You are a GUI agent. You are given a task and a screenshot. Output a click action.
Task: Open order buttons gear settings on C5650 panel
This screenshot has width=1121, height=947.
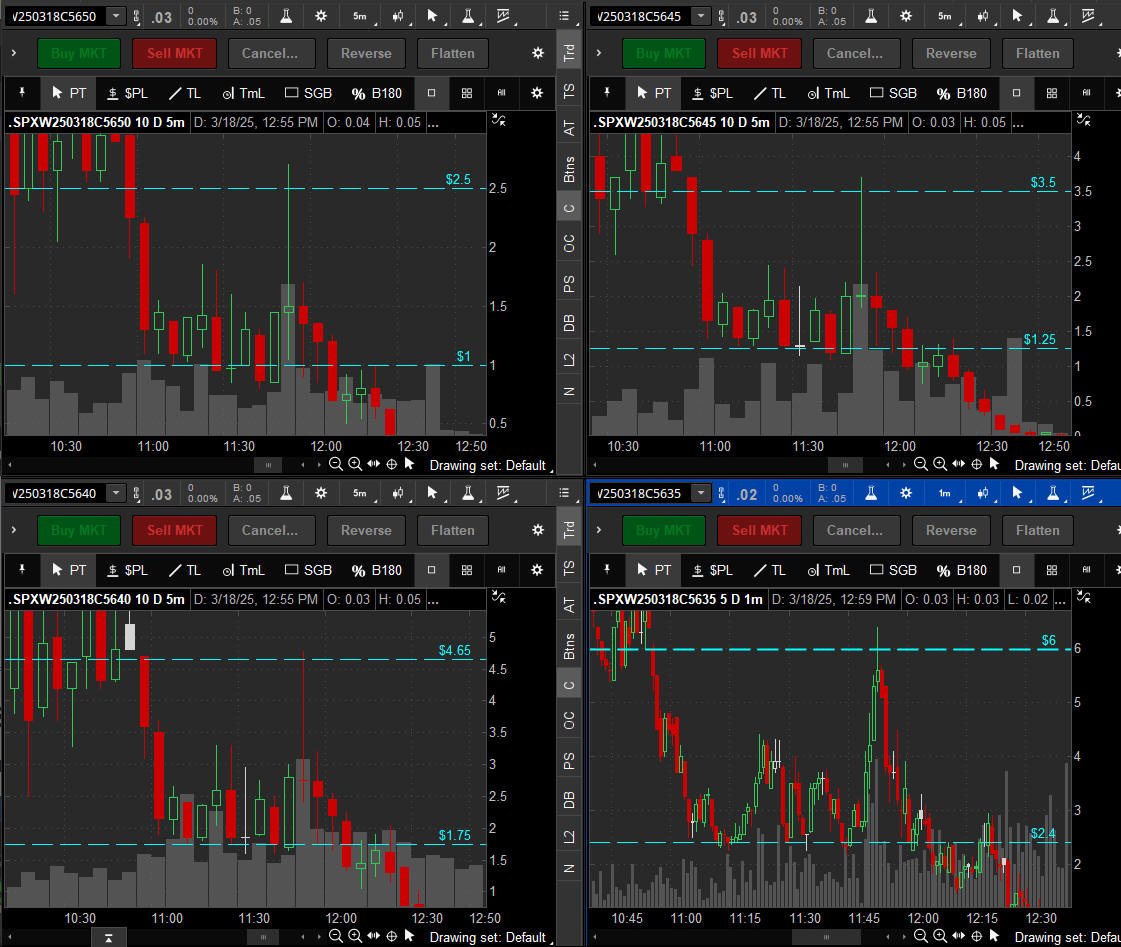538,53
